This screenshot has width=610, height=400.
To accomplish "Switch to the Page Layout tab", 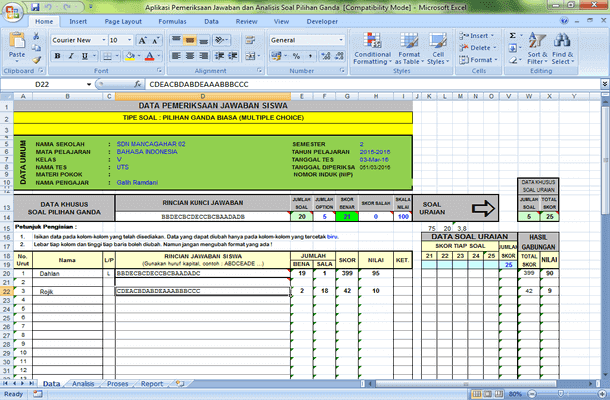I will pyautogui.click(x=123, y=21).
